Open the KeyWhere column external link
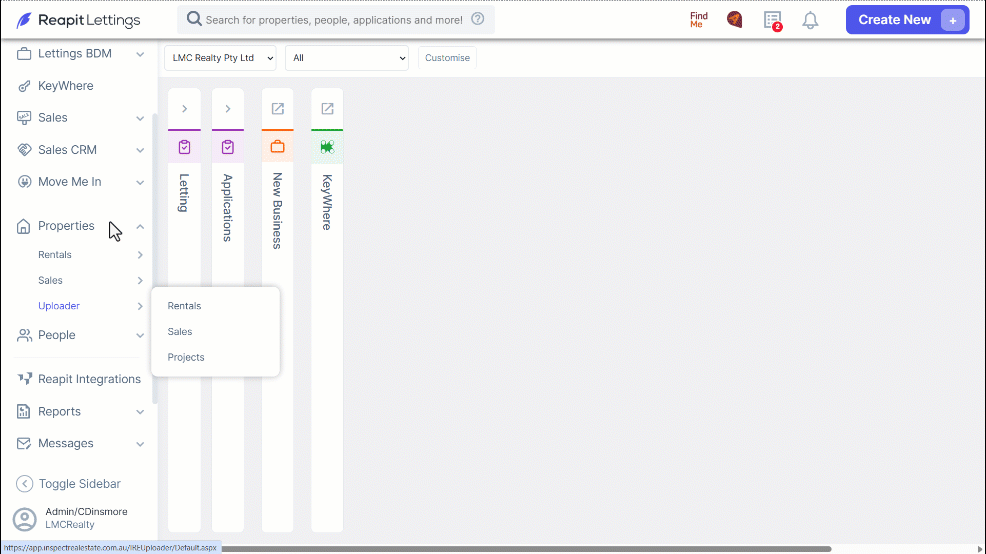The height and width of the screenshot is (554, 986). 327,109
